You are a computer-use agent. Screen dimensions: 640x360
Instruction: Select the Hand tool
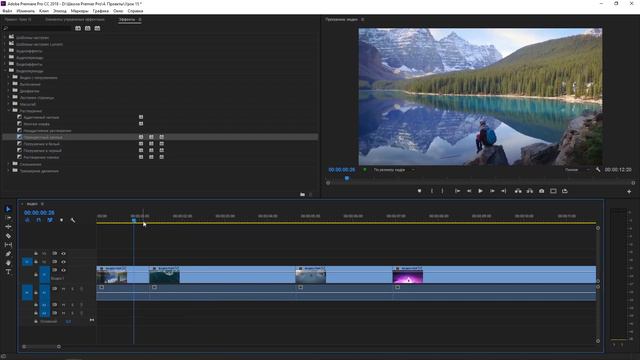pos(8,263)
